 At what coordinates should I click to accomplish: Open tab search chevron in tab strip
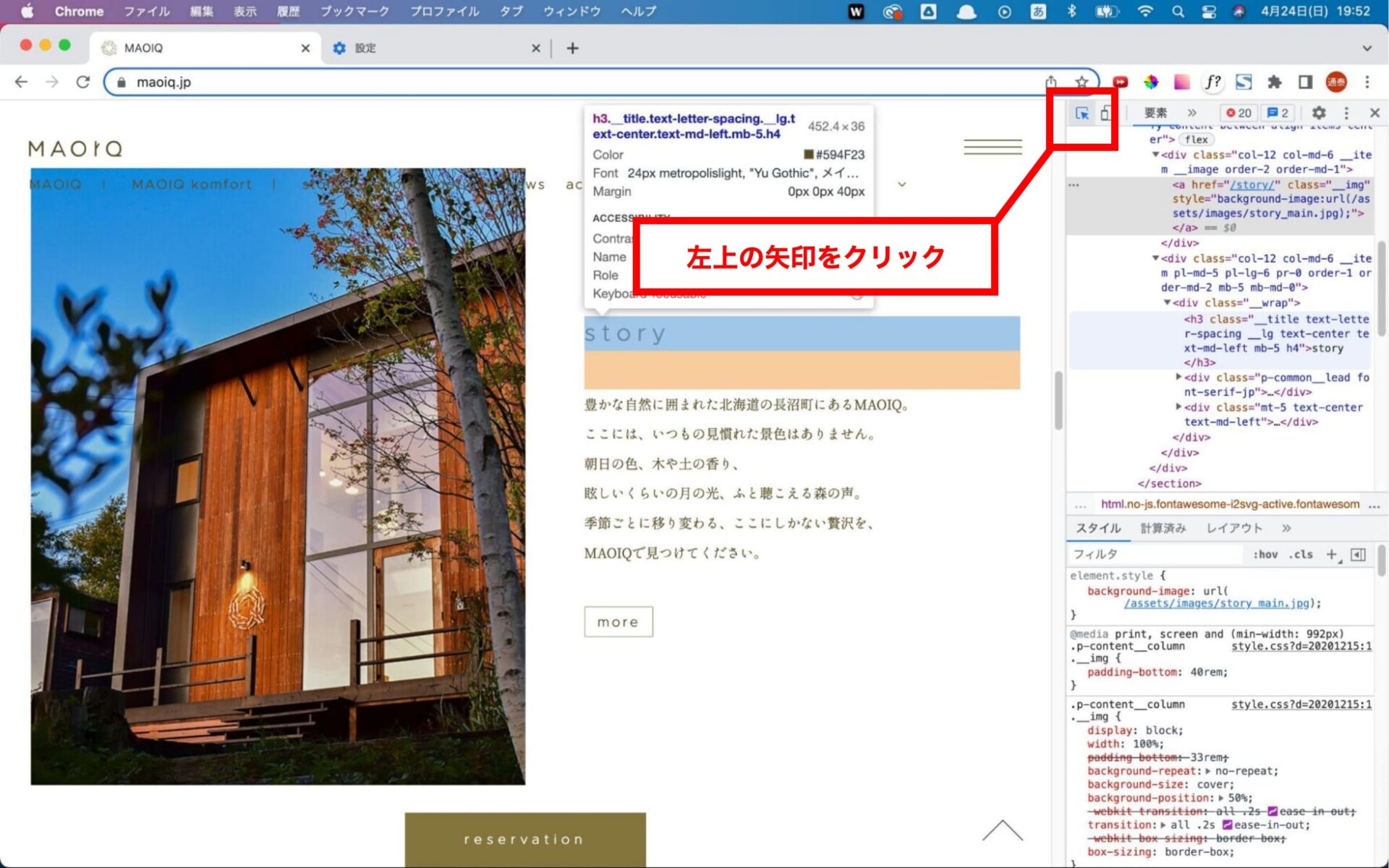pos(1367,48)
